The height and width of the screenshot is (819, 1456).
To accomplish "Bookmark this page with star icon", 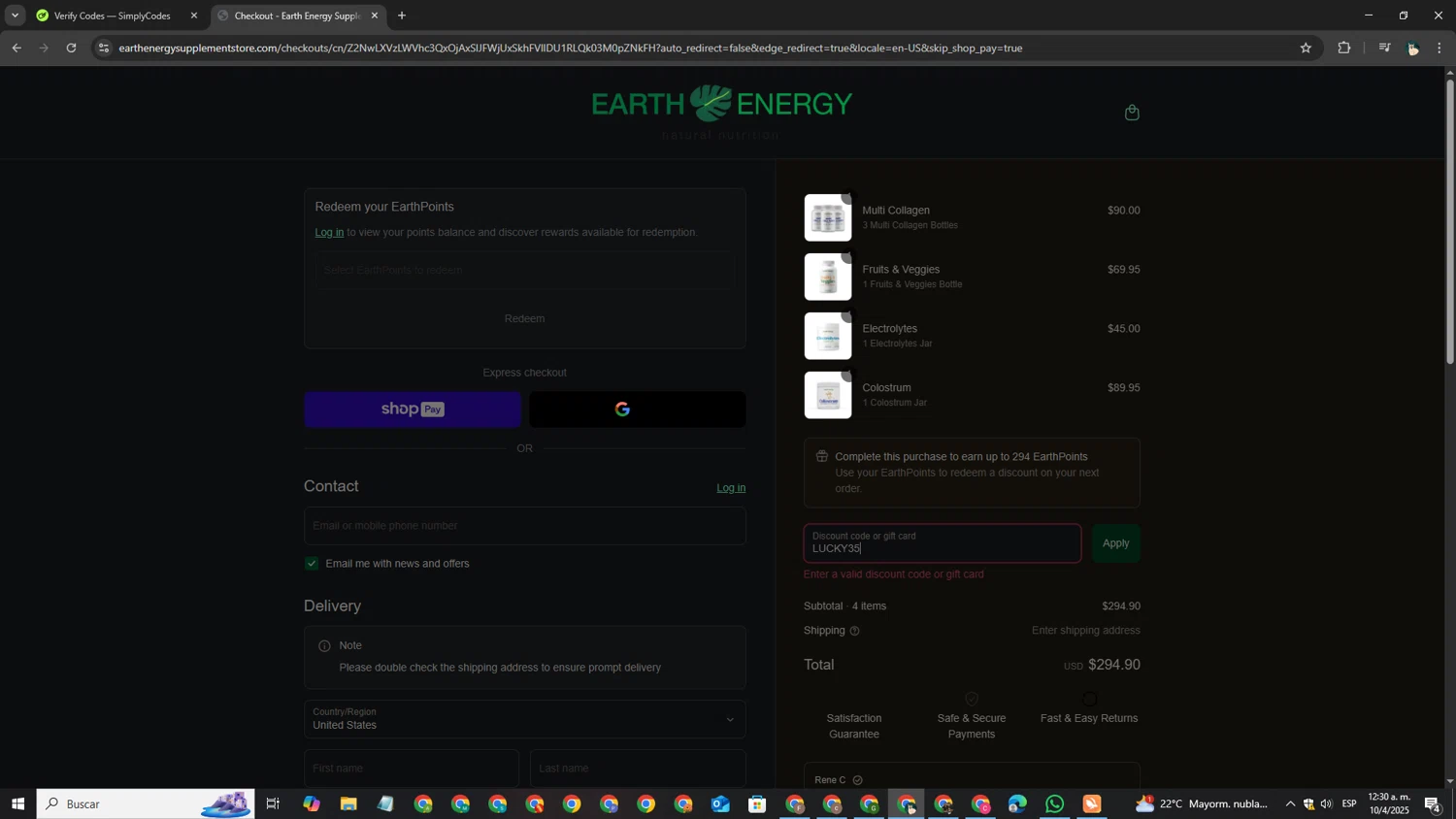I will (1306, 48).
